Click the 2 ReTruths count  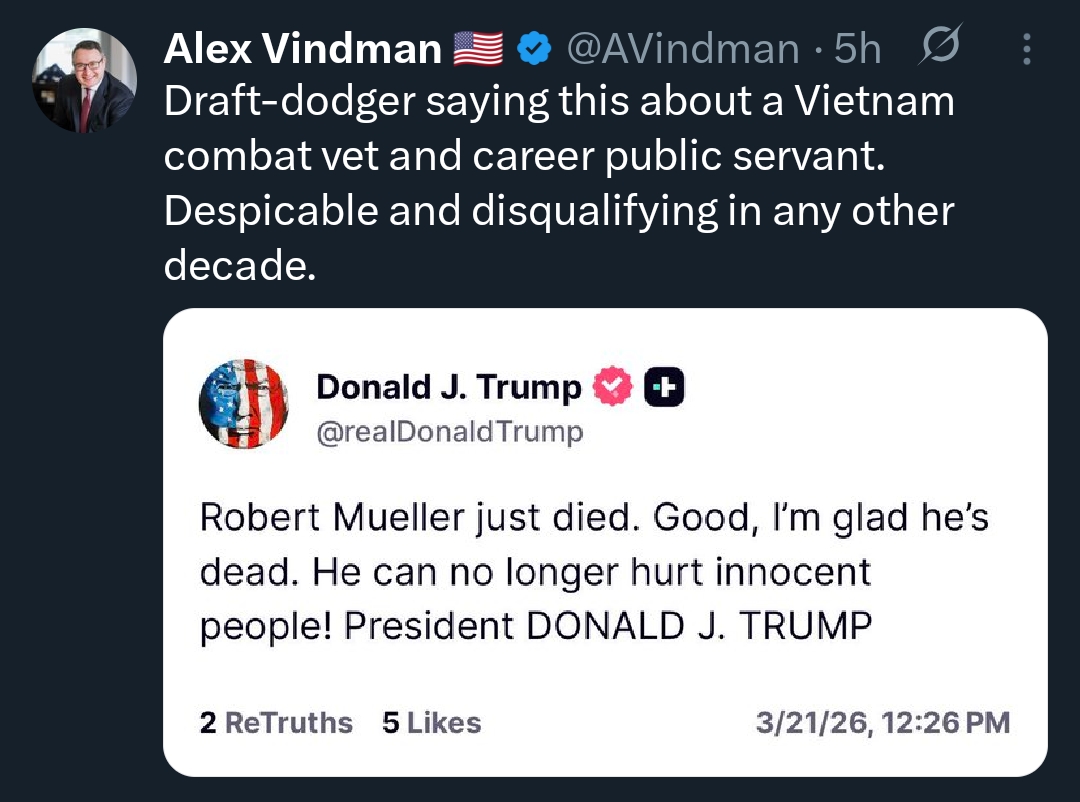pyautogui.click(x=276, y=723)
